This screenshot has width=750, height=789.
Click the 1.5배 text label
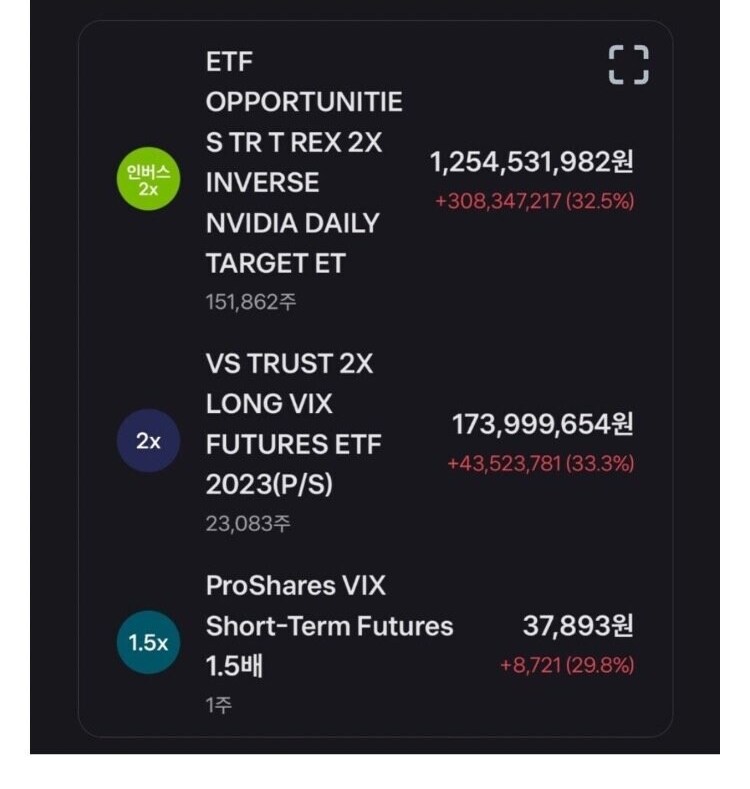(x=234, y=666)
